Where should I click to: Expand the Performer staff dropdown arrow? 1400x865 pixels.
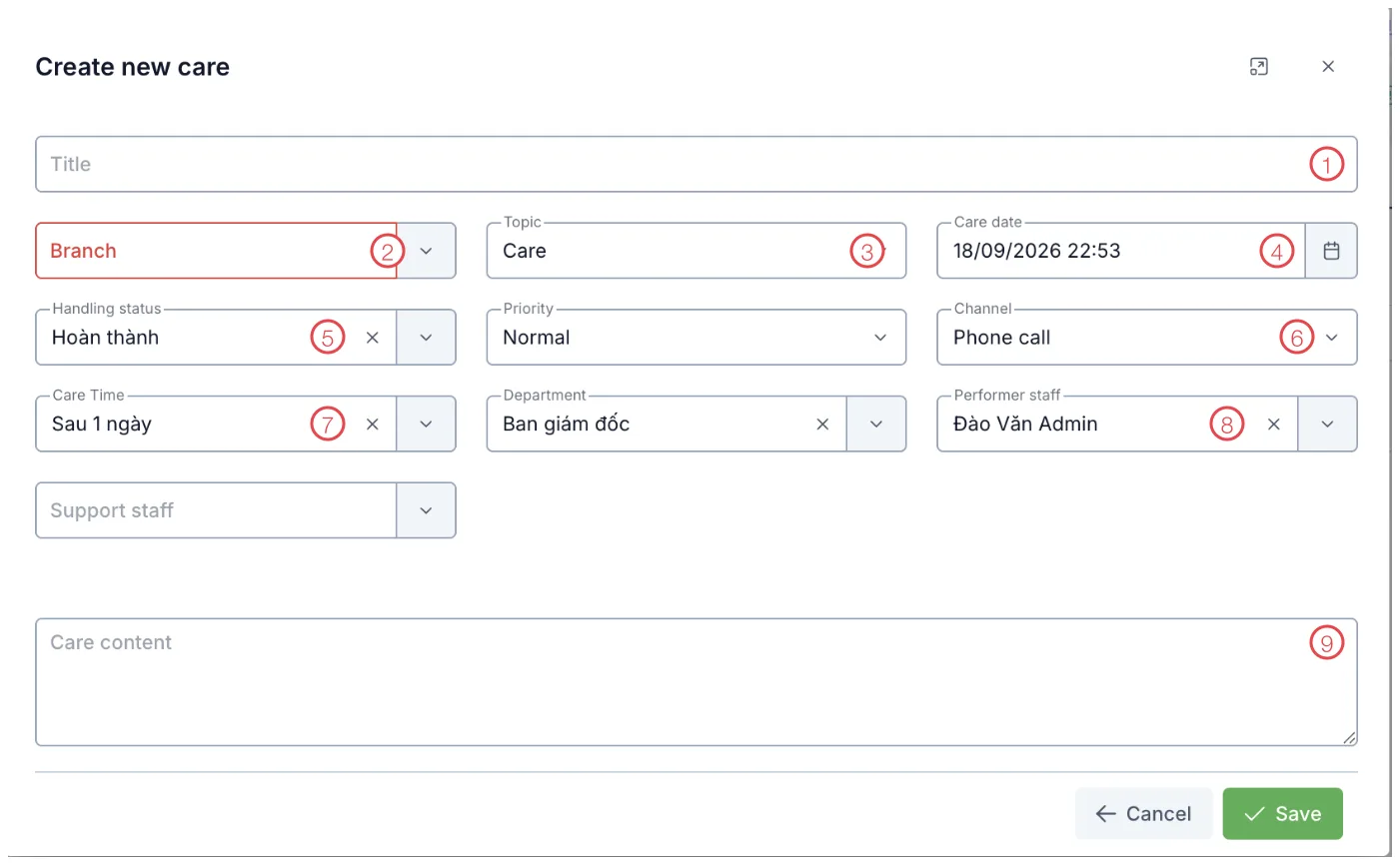[x=1327, y=425]
